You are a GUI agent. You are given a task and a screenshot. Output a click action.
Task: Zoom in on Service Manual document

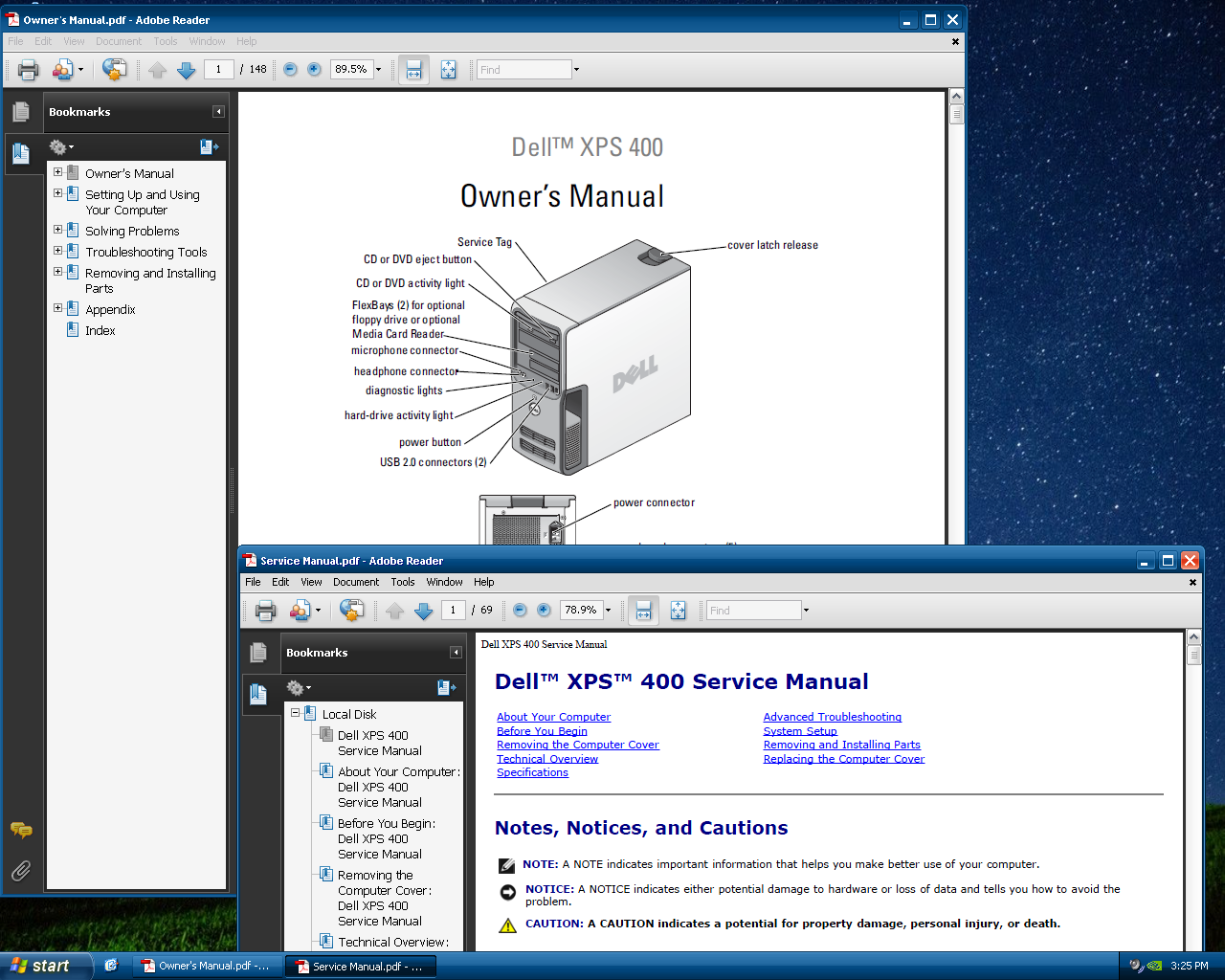pos(544,610)
